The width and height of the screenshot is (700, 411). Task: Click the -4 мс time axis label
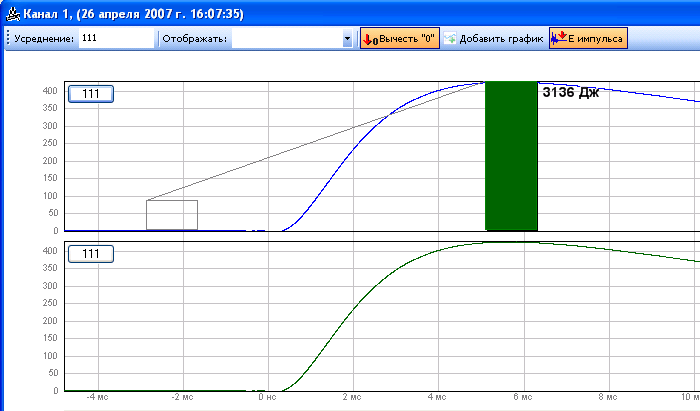tap(97, 397)
